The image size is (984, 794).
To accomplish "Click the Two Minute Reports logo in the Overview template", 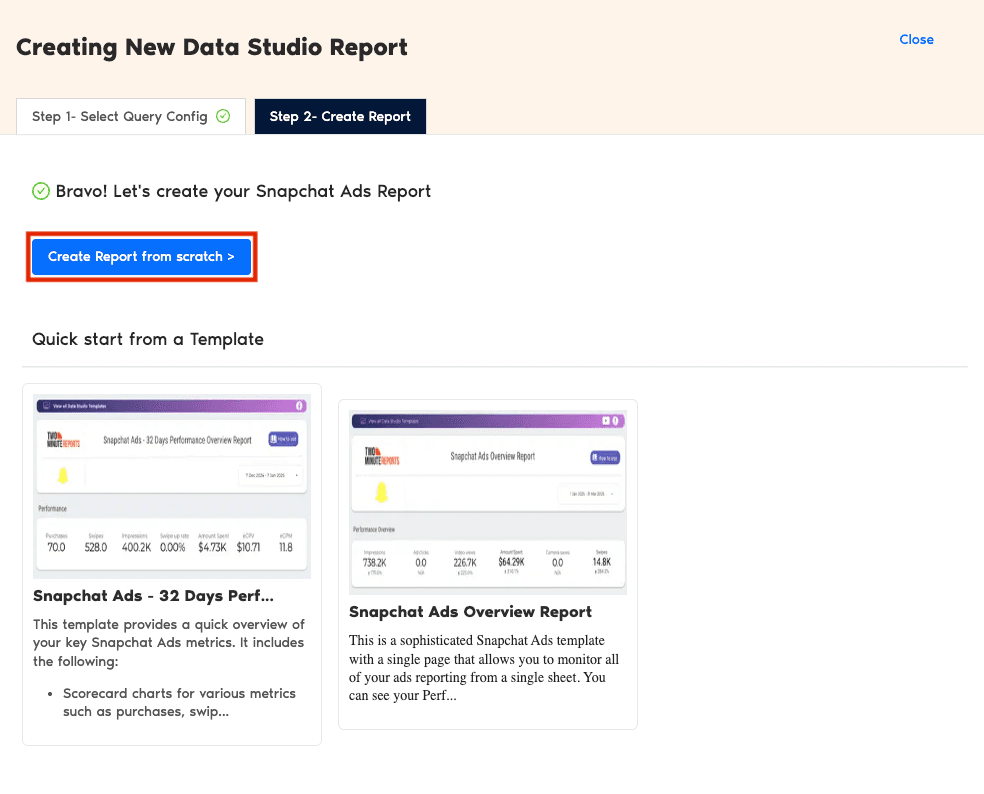I will pos(383,454).
